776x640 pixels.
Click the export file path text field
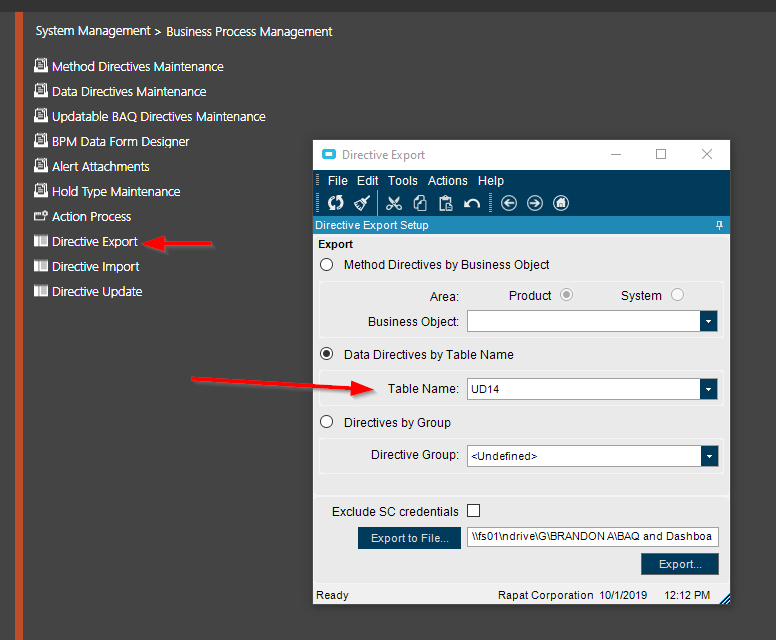[x=592, y=537]
